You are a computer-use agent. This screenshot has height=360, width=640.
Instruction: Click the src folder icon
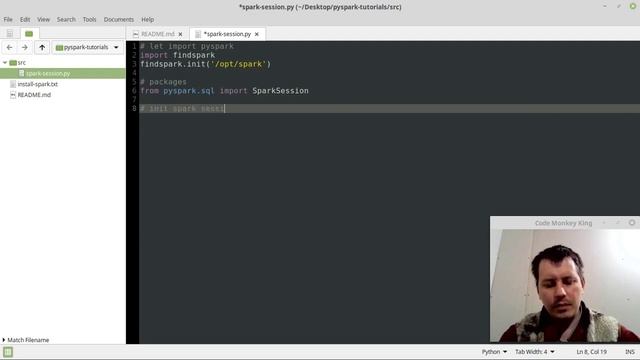[13, 62]
